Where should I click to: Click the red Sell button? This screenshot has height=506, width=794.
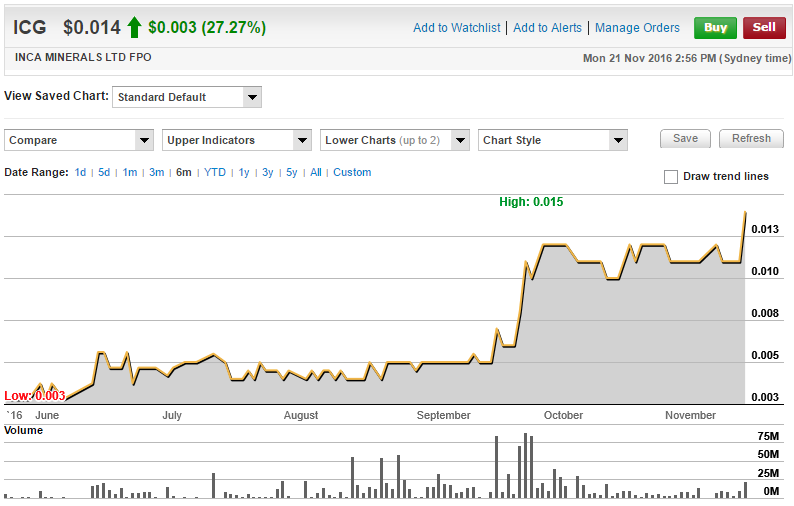[x=764, y=28]
